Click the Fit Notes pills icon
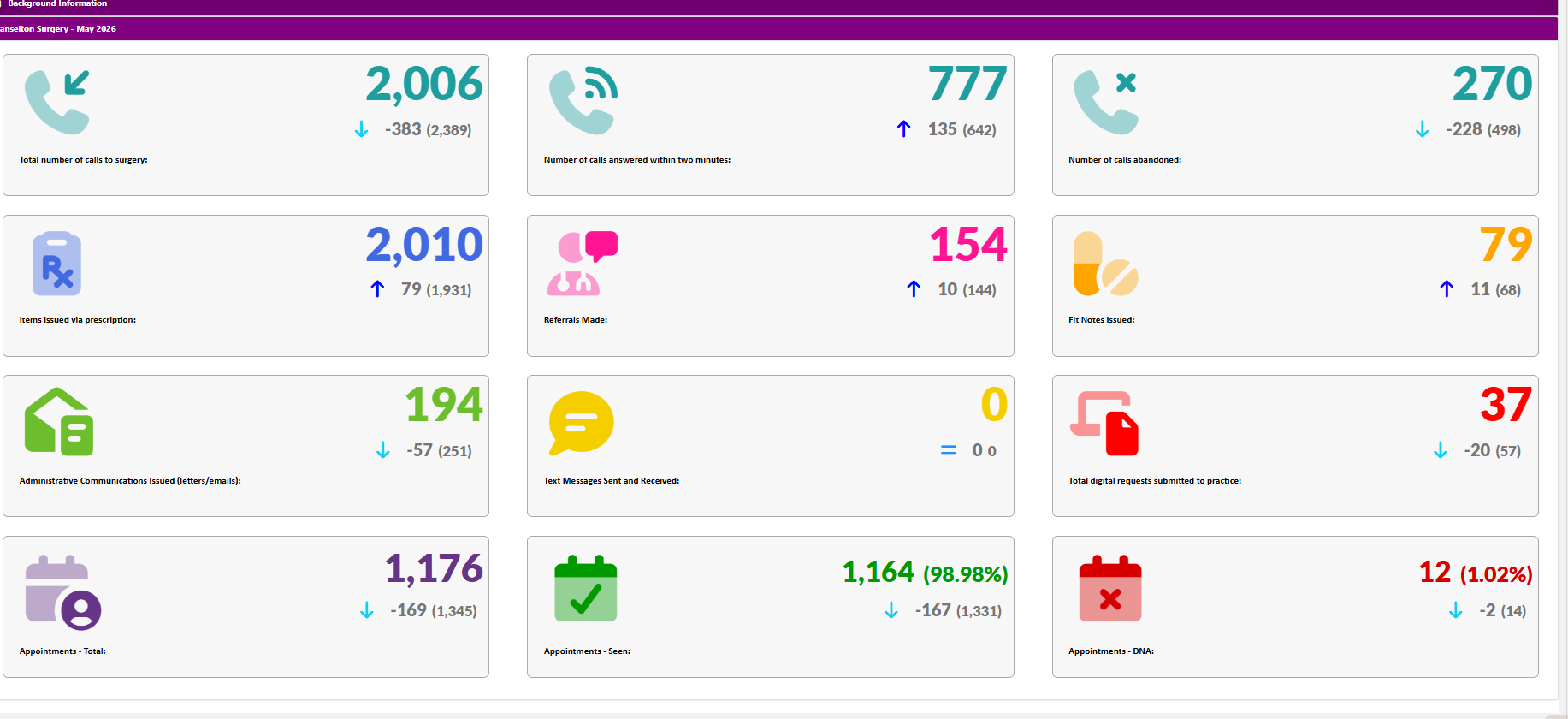This screenshot has height=719, width=1568. click(1106, 264)
